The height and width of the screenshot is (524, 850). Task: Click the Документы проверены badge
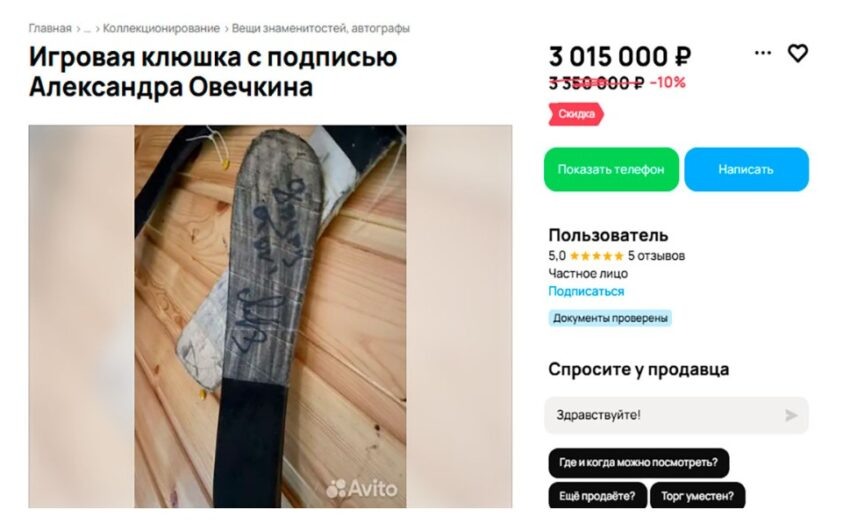click(x=610, y=318)
